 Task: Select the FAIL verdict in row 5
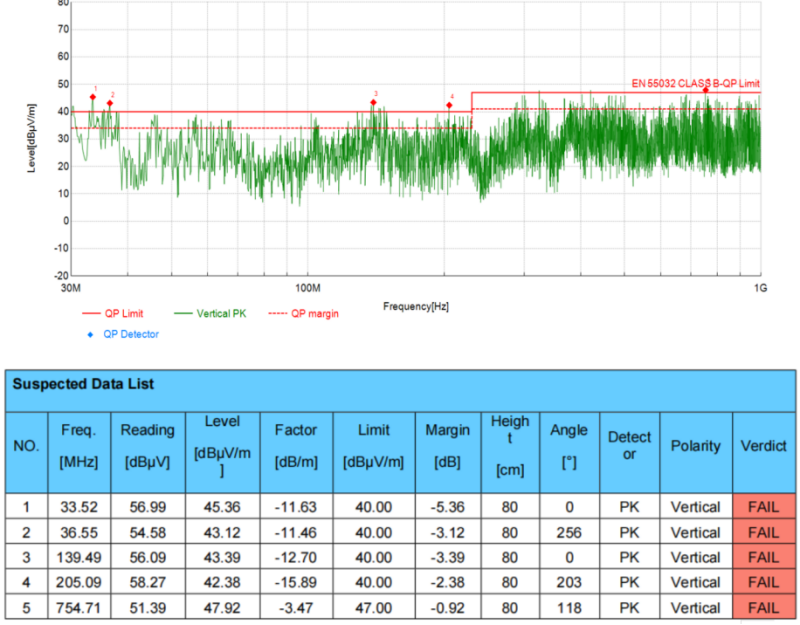pos(763,607)
